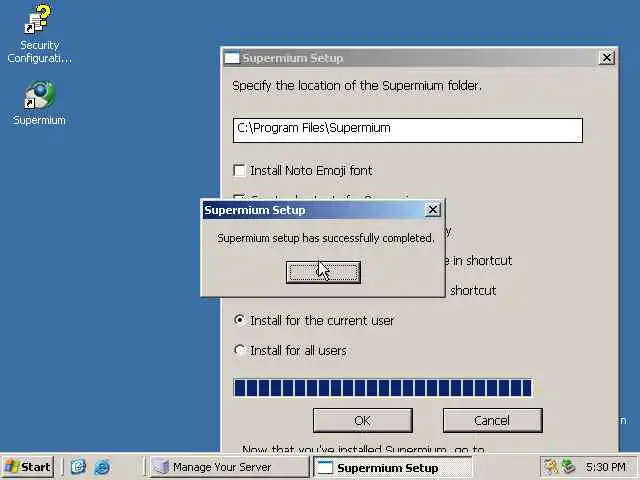
Task: Click the first quick launch desktop icon
Action: point(78,467)
